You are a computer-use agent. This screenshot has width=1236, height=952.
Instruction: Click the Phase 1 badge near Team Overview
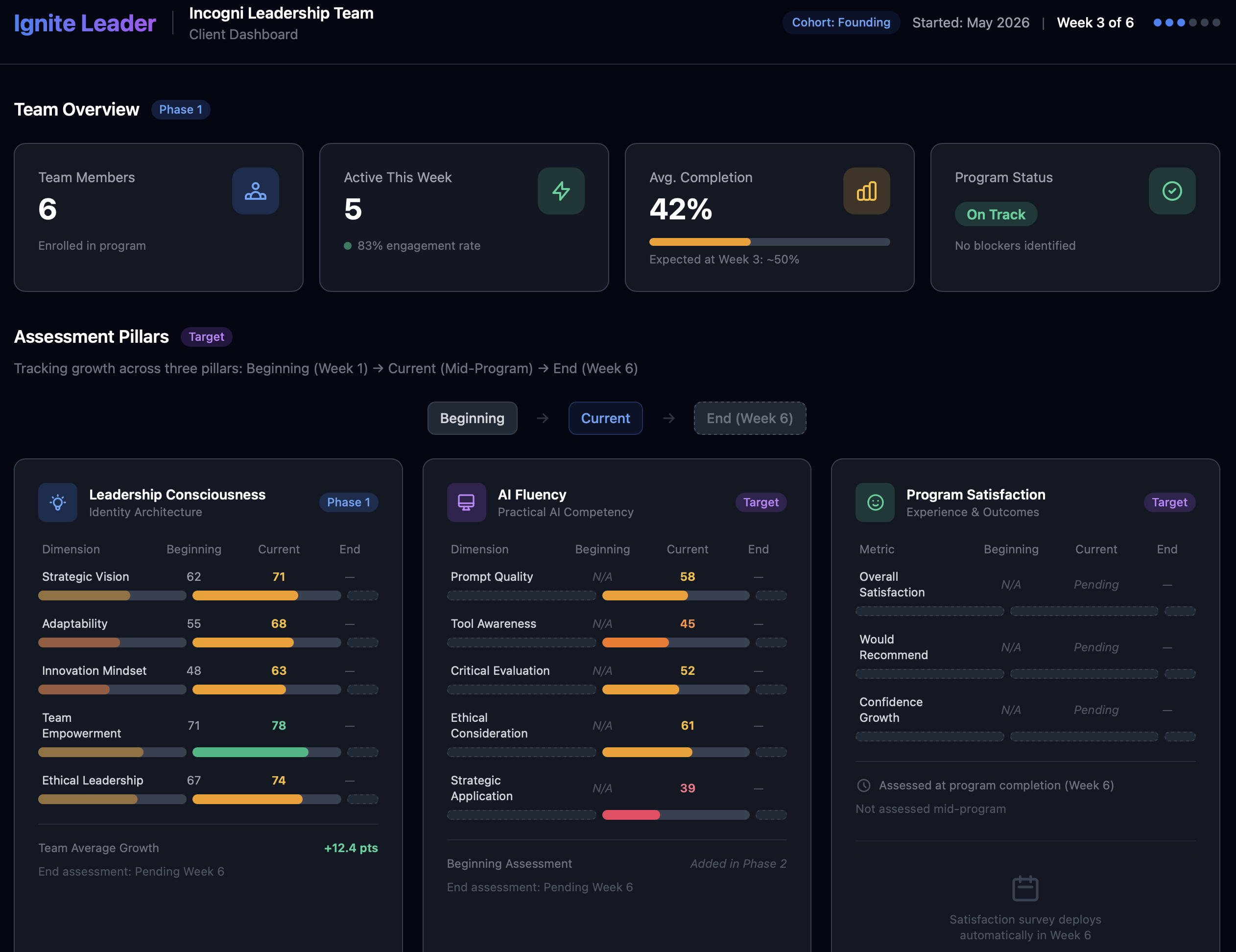[x=181, y=109]
